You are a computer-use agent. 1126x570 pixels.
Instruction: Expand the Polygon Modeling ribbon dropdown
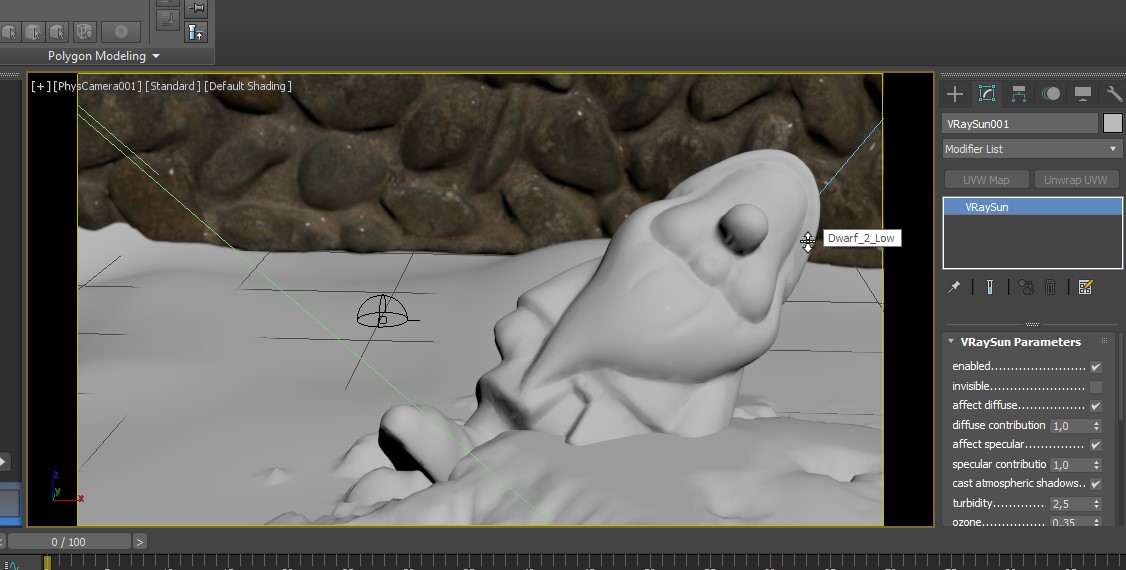pos(155,56)
